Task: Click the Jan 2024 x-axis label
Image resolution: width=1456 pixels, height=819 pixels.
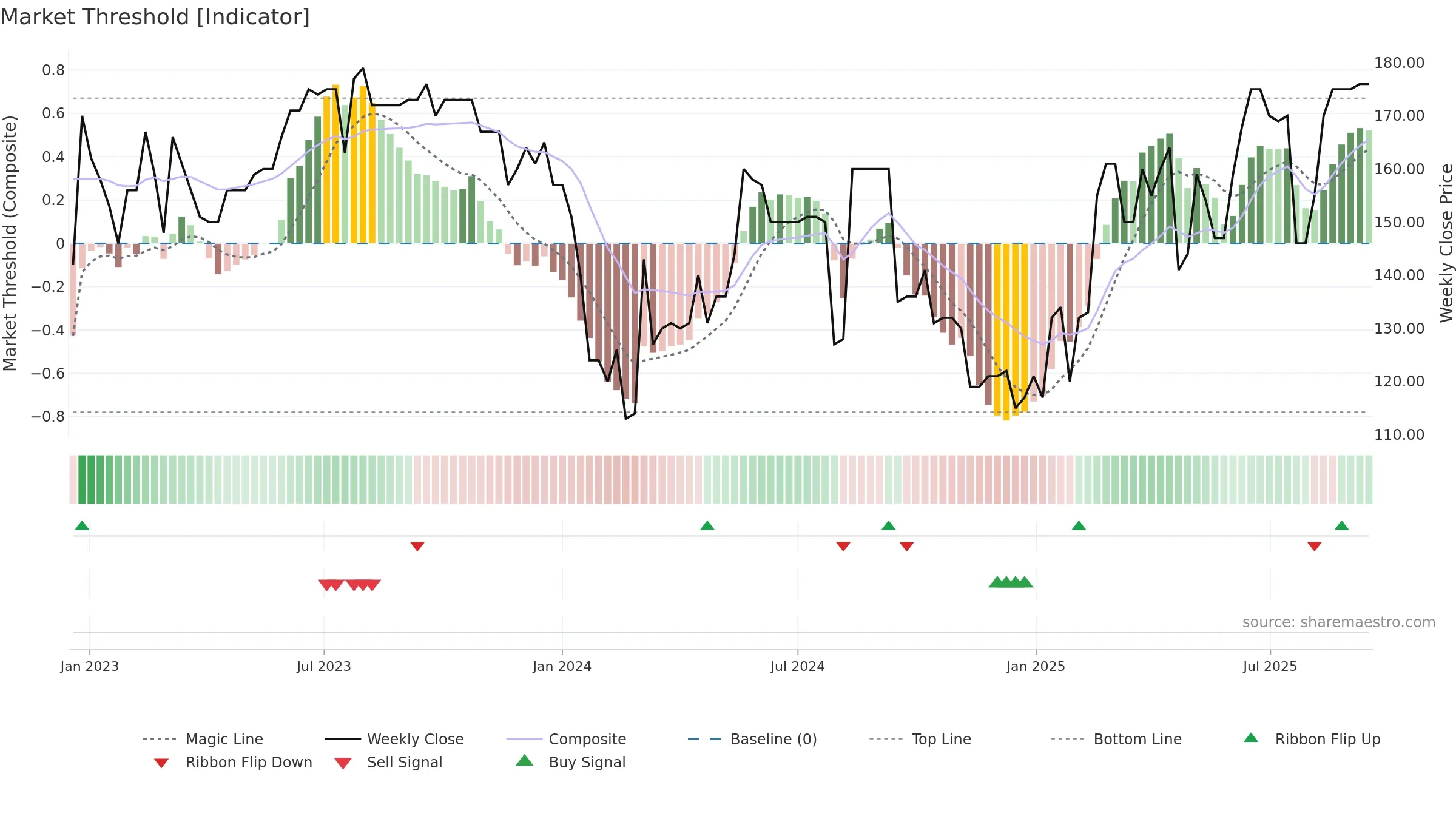Action: tap(562, 666)
